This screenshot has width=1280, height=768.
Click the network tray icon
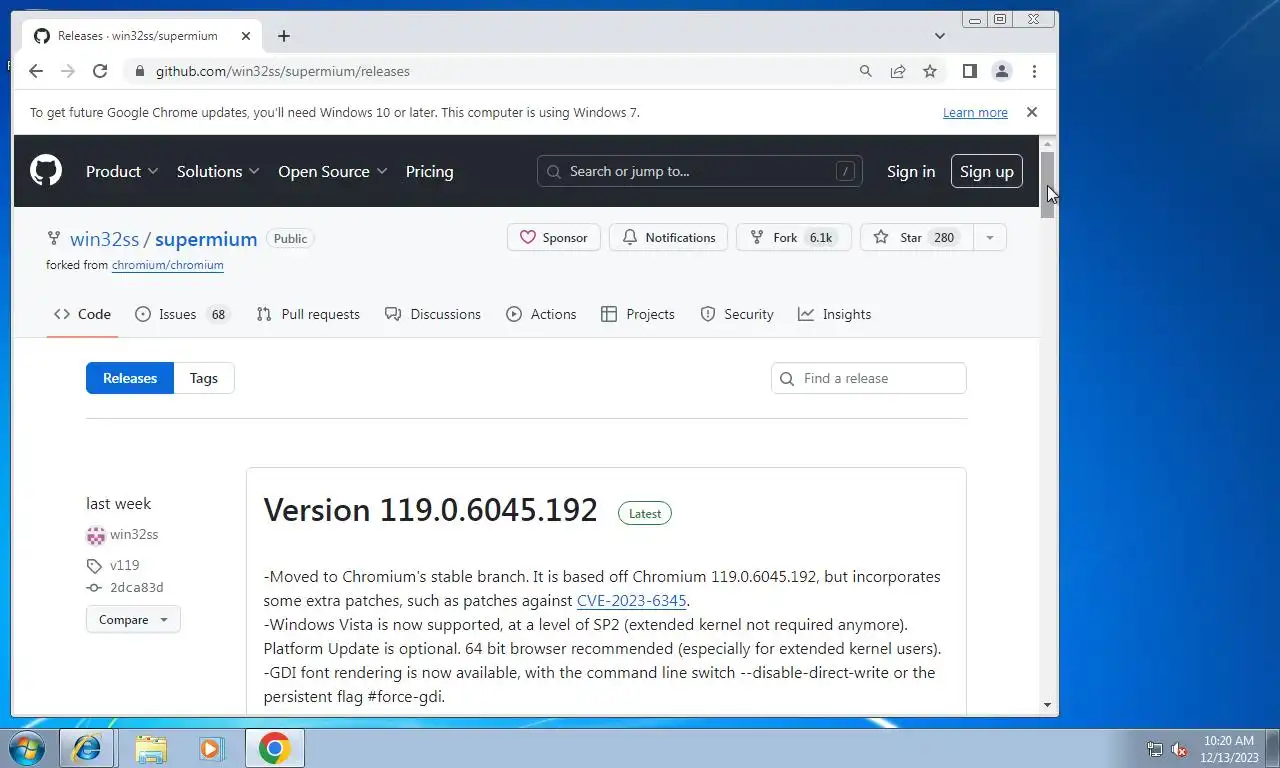(x=1155, y=749)
